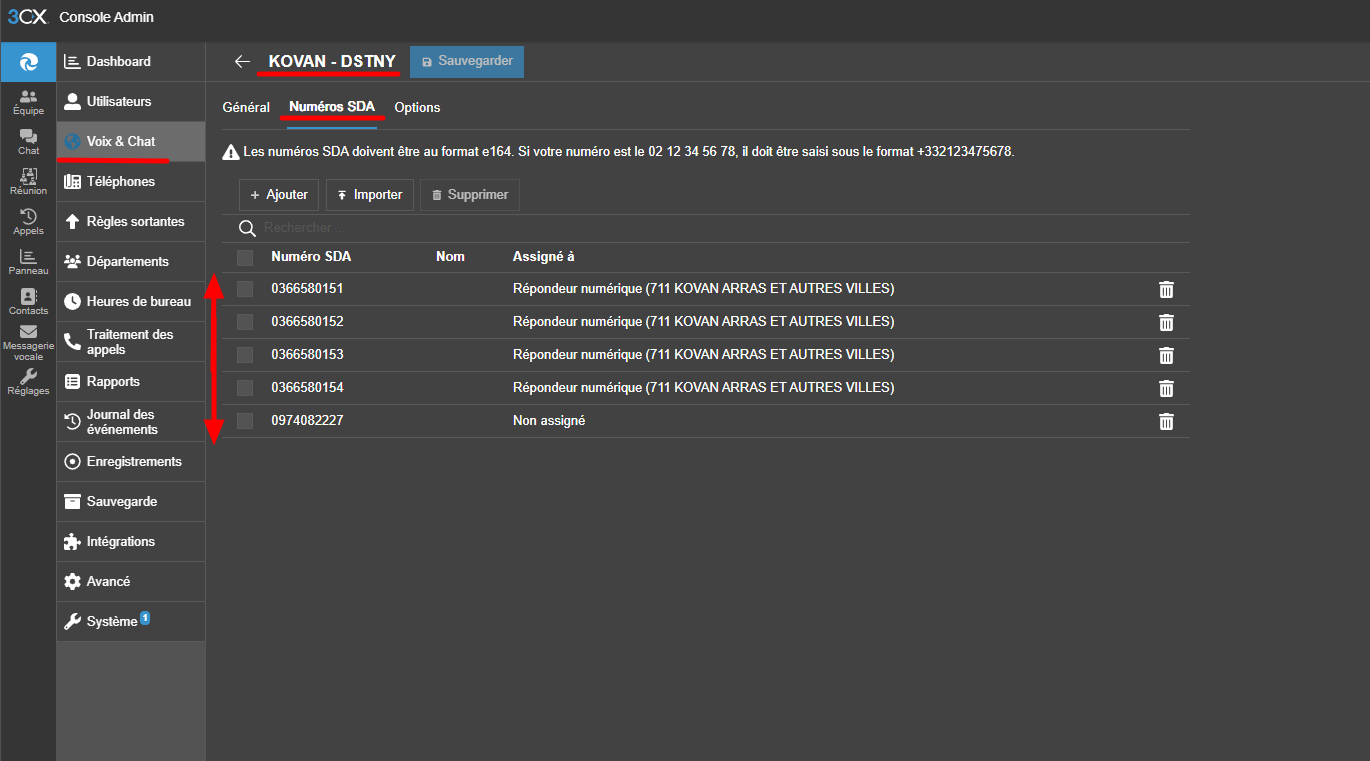Open Système section
1370x761 pixels.
tap(131, 622)
